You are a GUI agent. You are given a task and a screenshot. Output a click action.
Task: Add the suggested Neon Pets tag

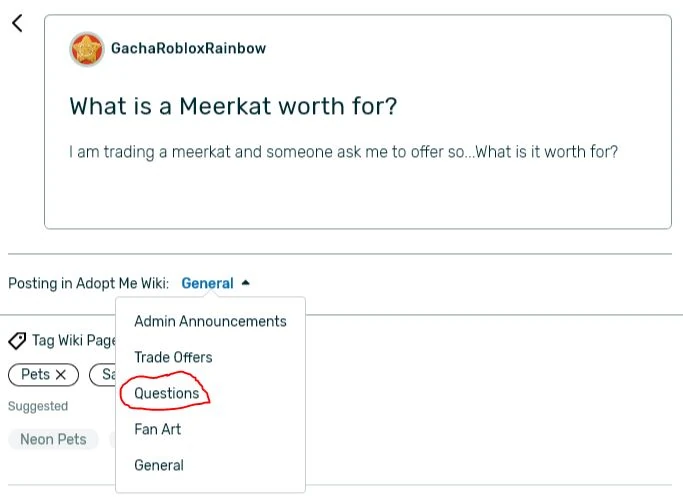[x=53, y=439]
